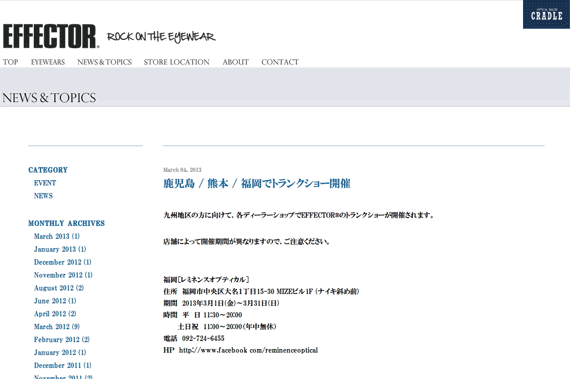This screenshot has height=379, width=570.
Task: Open April 2012 archive
Action: click(x=55, y=314)
